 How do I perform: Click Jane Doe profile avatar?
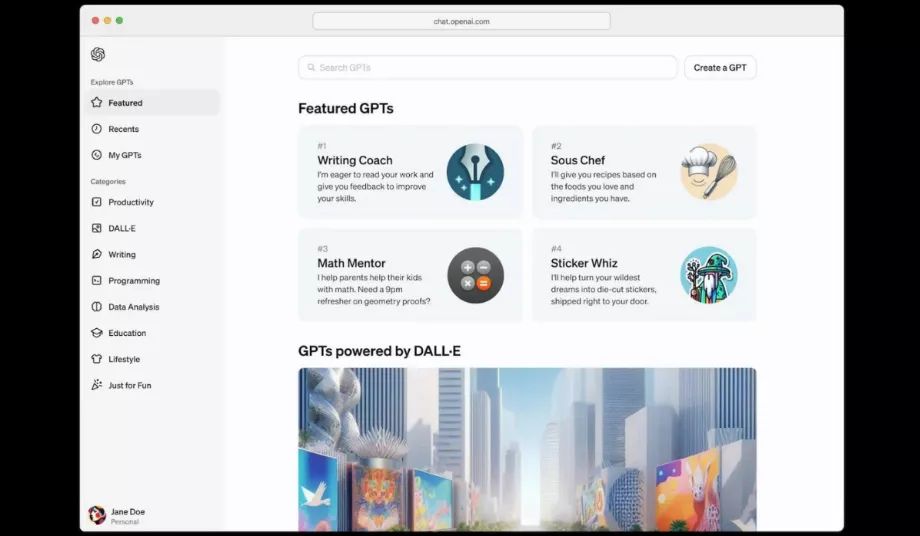point(97,515)
